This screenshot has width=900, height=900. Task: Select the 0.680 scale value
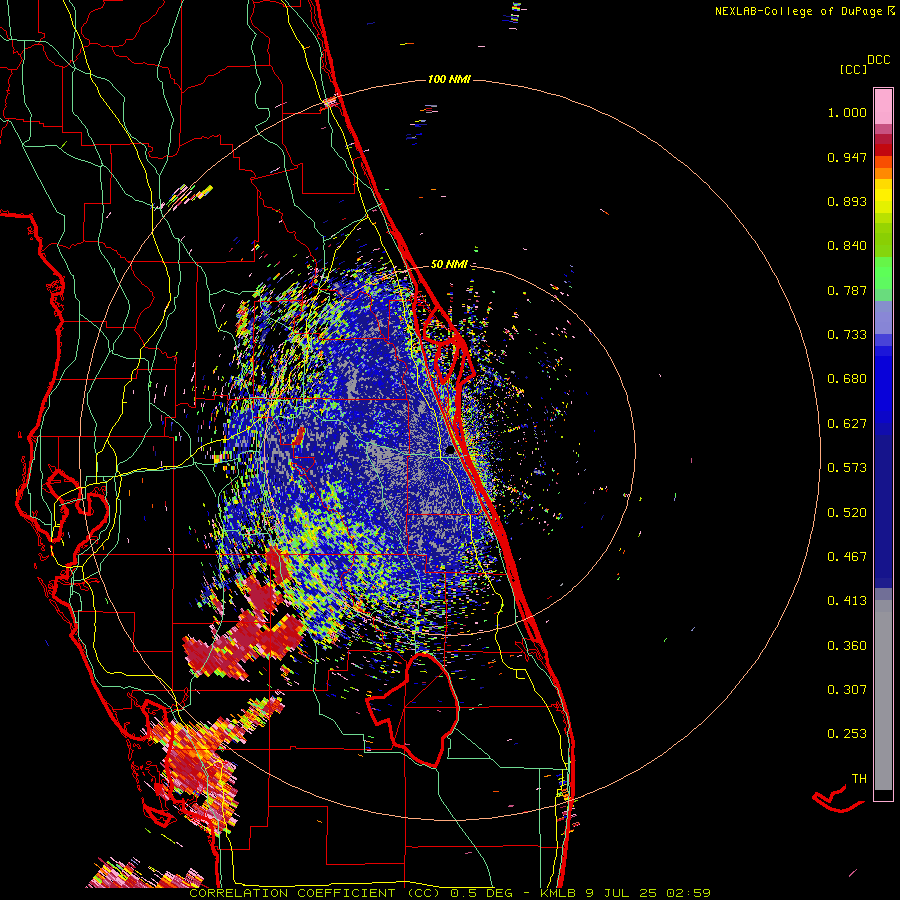pos(847,379)
